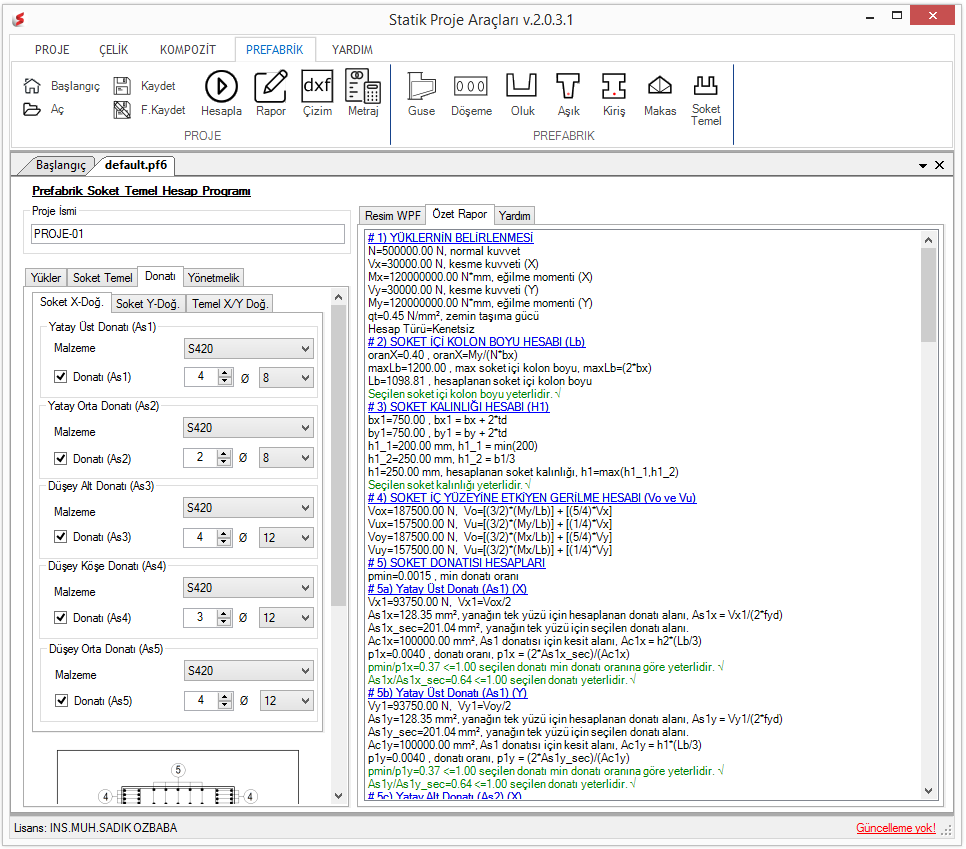Open the Metraj quantity tool
966x849 pixels.
point(363,93)
